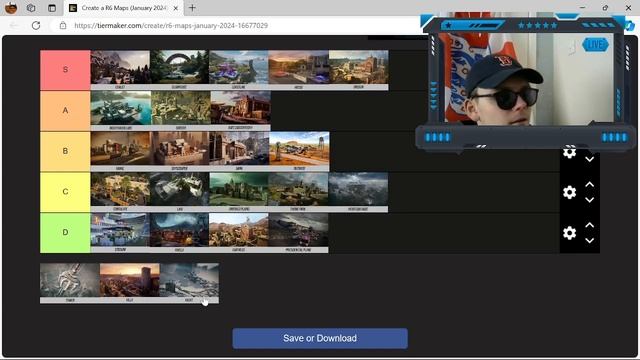Click the Save or Download button

tap(320, 338)
